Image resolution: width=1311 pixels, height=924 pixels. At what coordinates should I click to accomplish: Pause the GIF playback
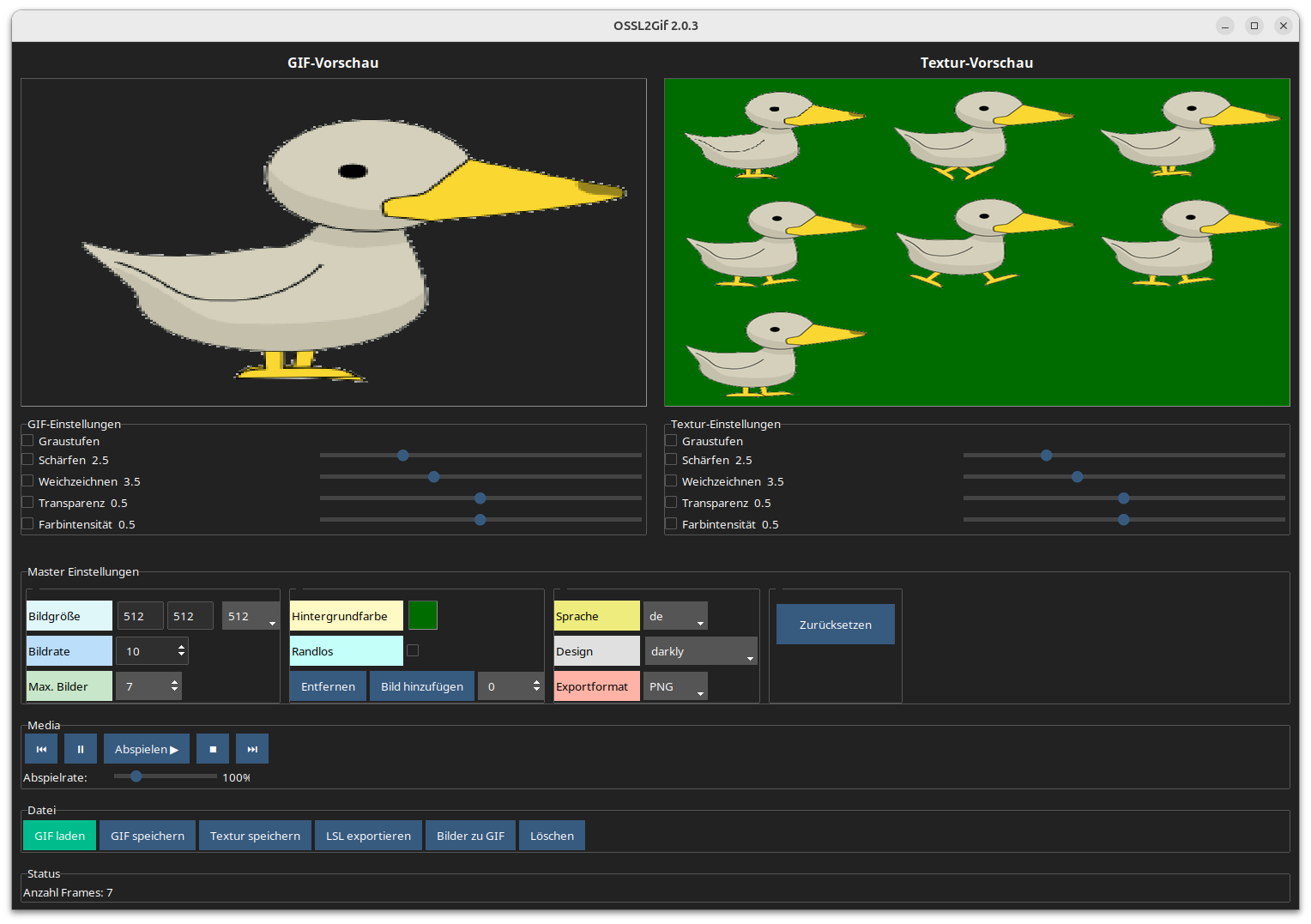click(x=81, y=749)
